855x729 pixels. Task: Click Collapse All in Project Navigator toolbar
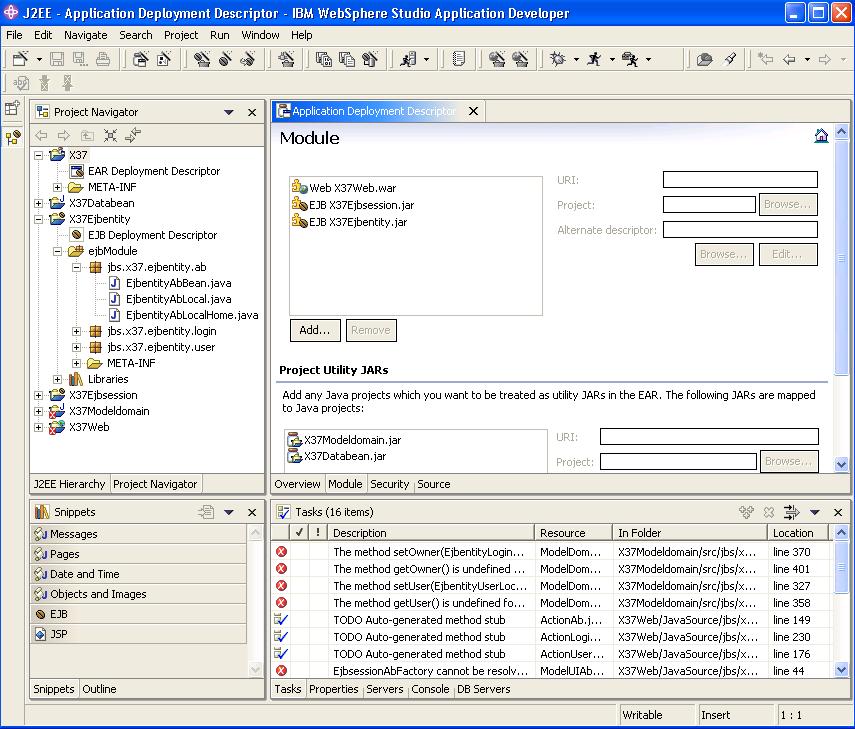point(110,135)
